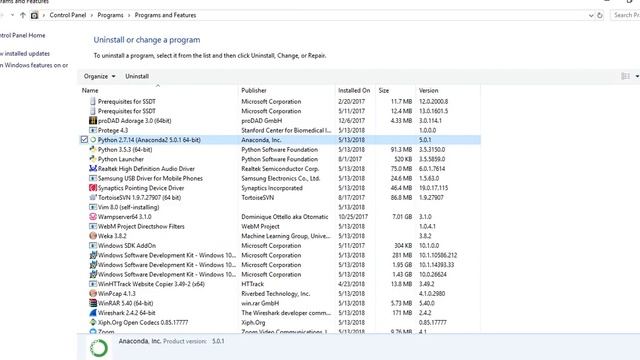
Task: Click the Realtek High Definition Audio Driver icon
Action: [x=93, y=169]
